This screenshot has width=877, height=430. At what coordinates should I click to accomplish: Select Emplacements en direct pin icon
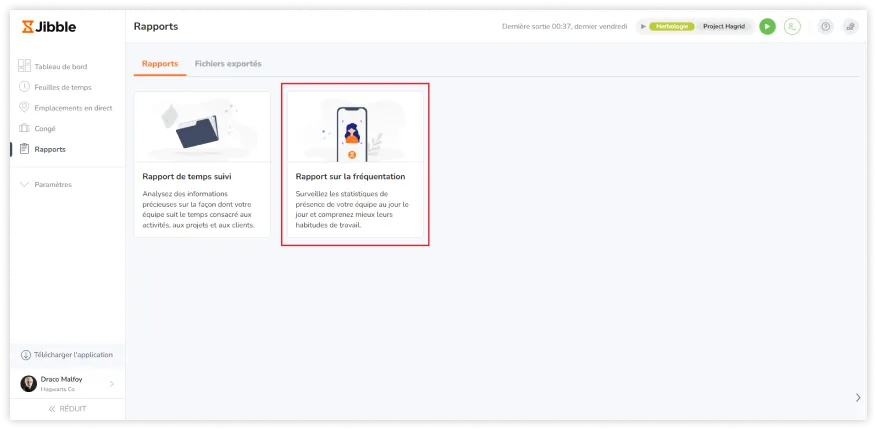click(25, 108)
